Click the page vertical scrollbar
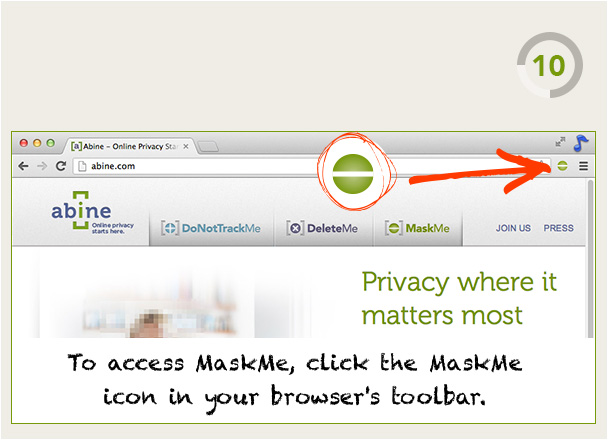This screenshot has height=440, width=608. [590, 258]
